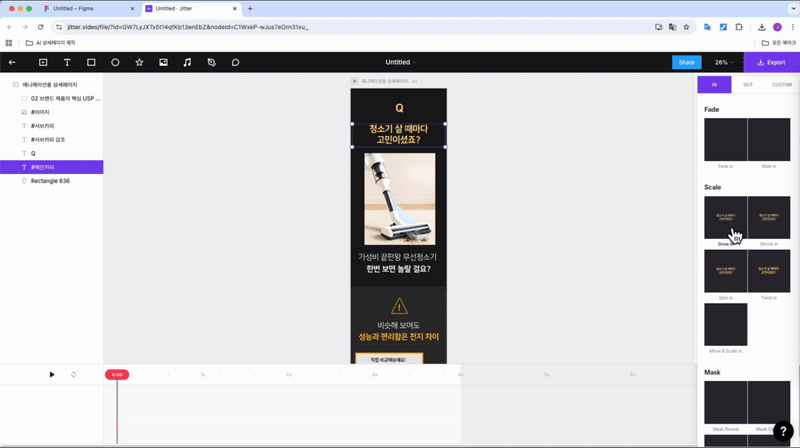
Task: Click the back arrow in Jitter toolbar
Action: (13, 62)
